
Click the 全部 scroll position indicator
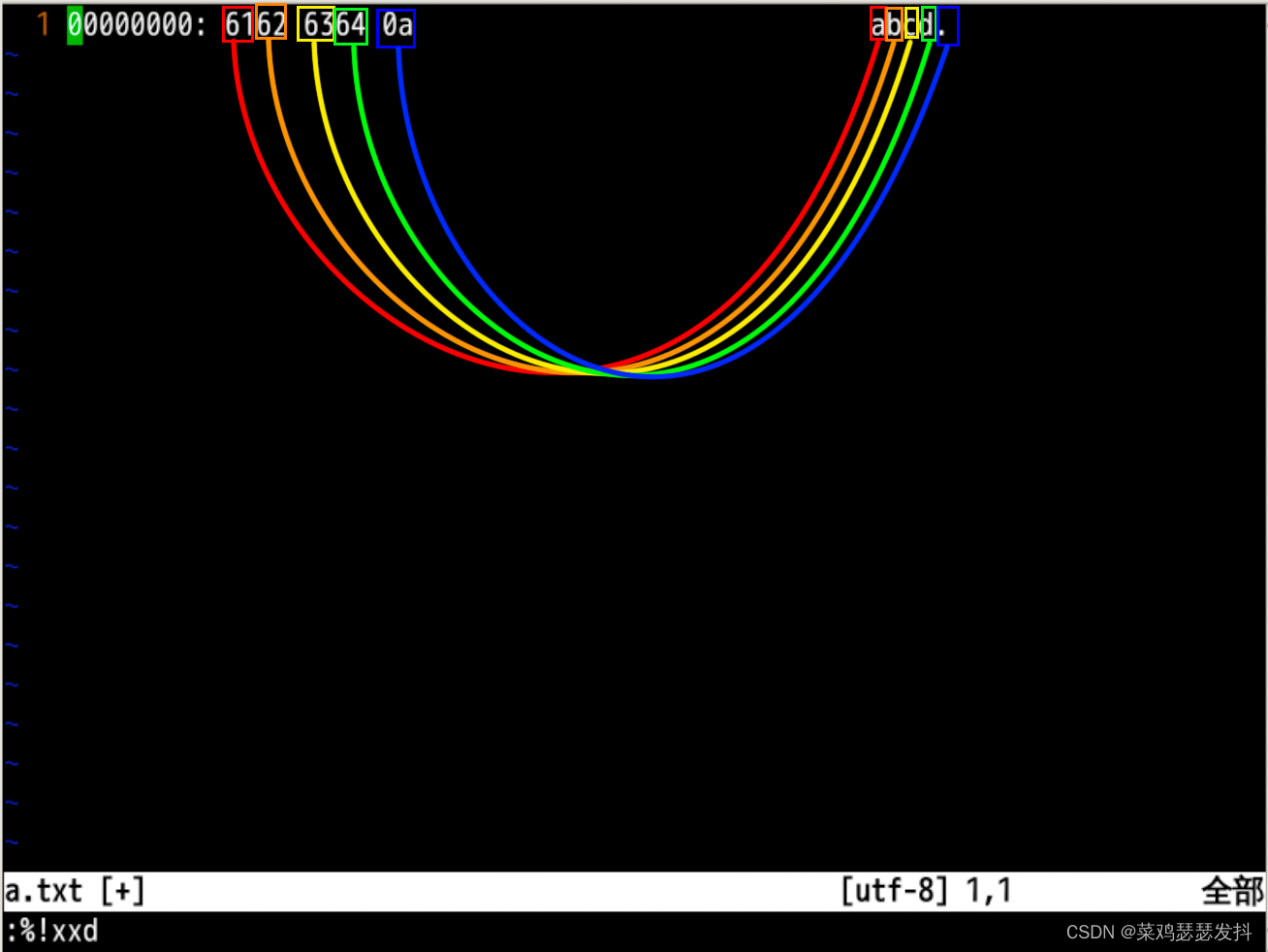[x=1232, y=890]
